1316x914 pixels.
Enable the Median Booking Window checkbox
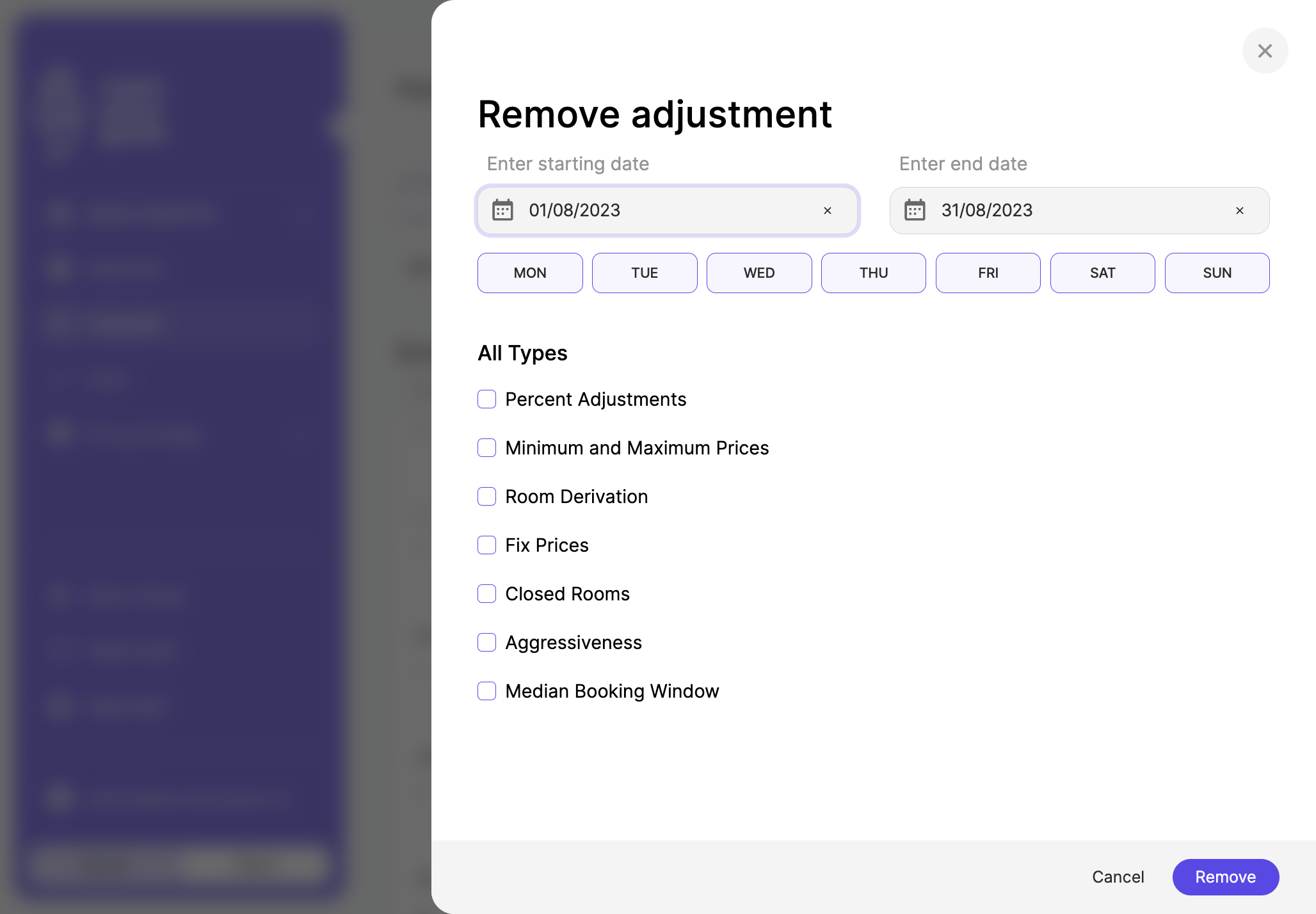tap(487, 691)
